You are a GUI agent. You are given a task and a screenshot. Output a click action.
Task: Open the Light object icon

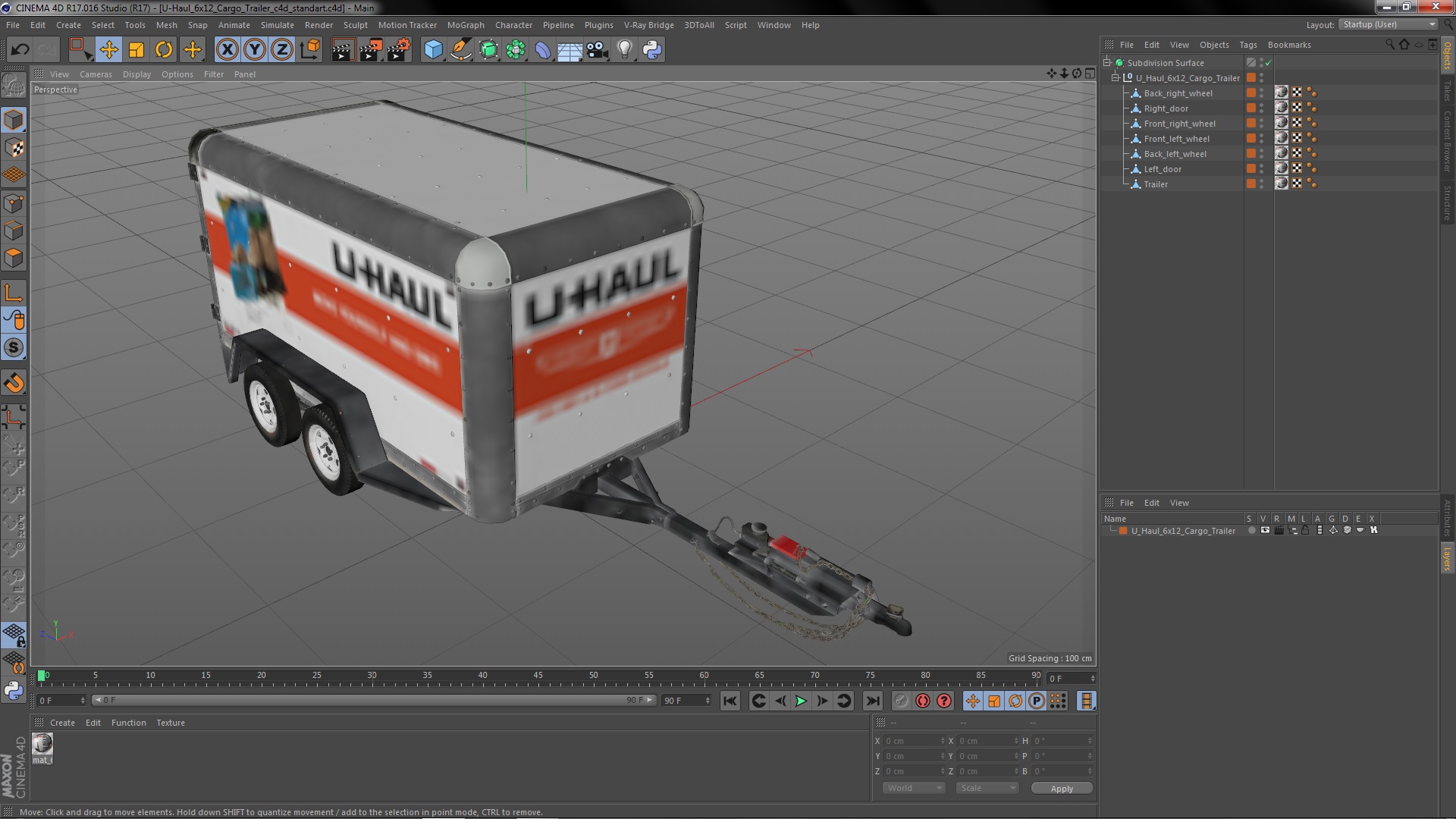pos(624,50)
